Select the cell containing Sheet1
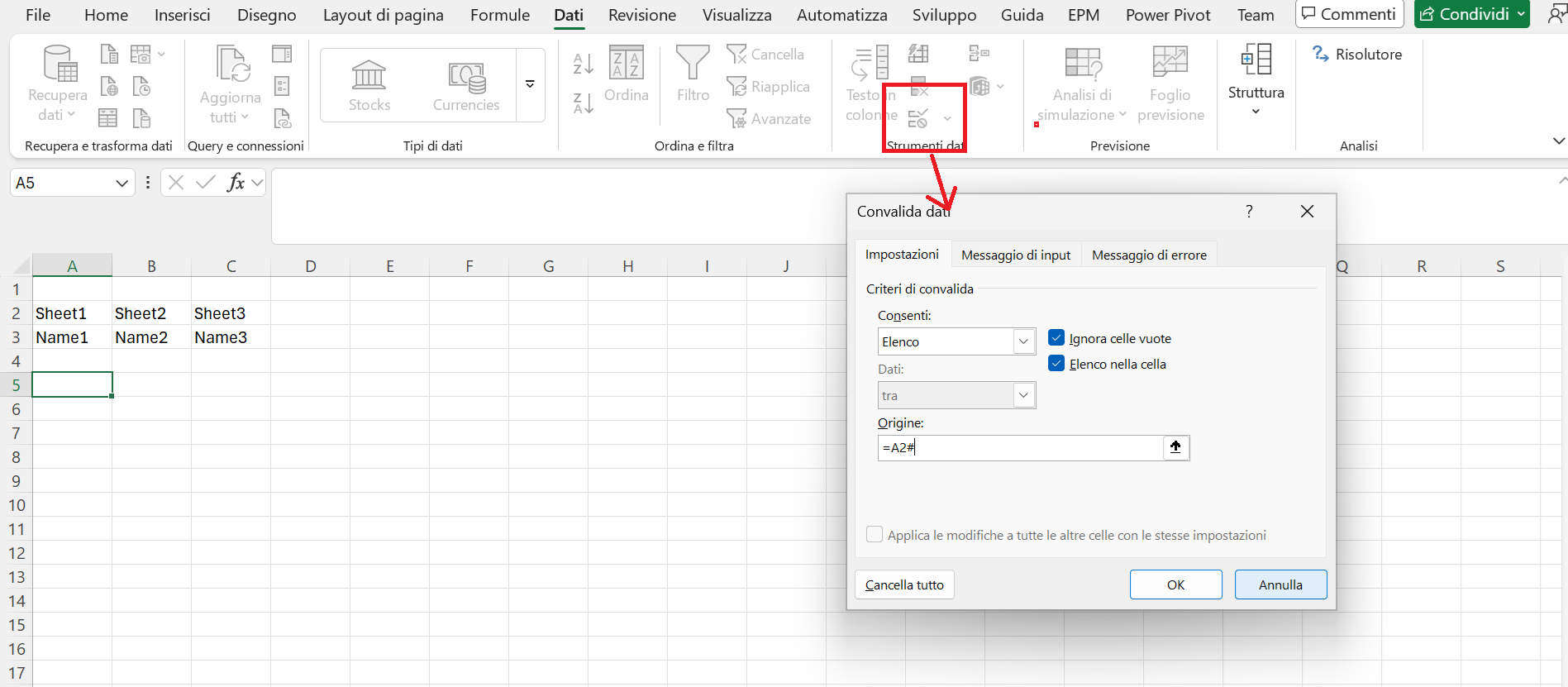 pos(72,313)
